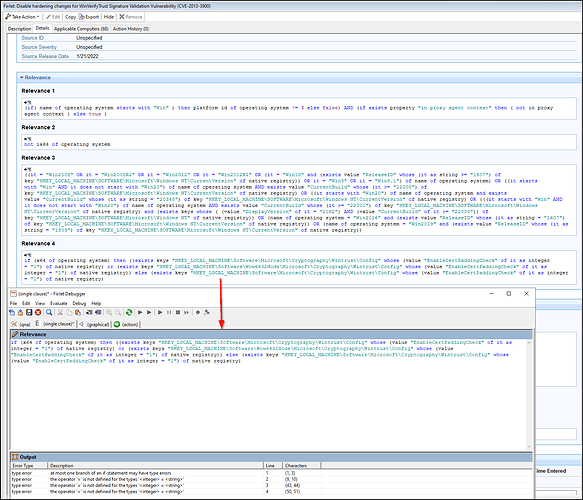This screenshot has height=500, width=583.
Task: Switch to the Applicable Computers tab
Action: 81,29
